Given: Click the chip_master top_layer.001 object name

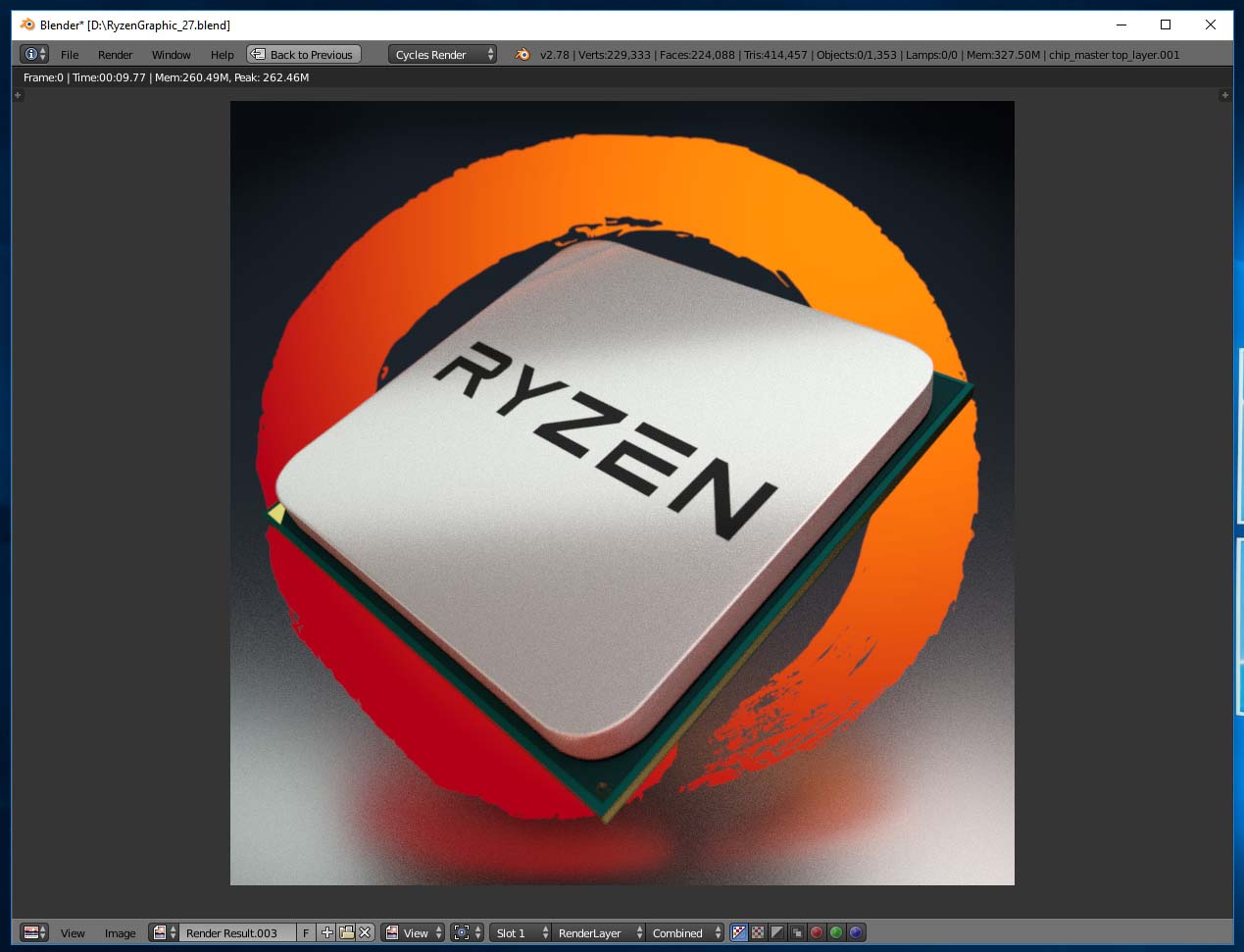Looking at the screenshot, I should [1115, 55].
